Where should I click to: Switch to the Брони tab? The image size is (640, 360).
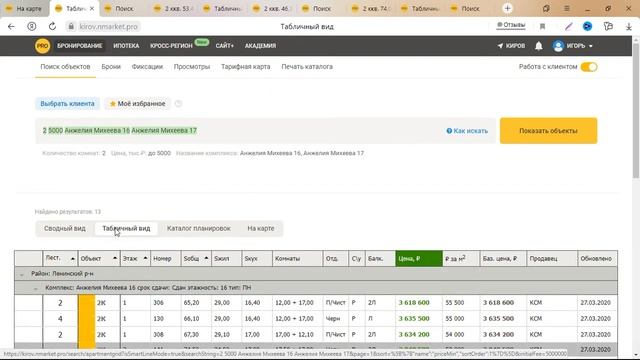coord(111,67)
